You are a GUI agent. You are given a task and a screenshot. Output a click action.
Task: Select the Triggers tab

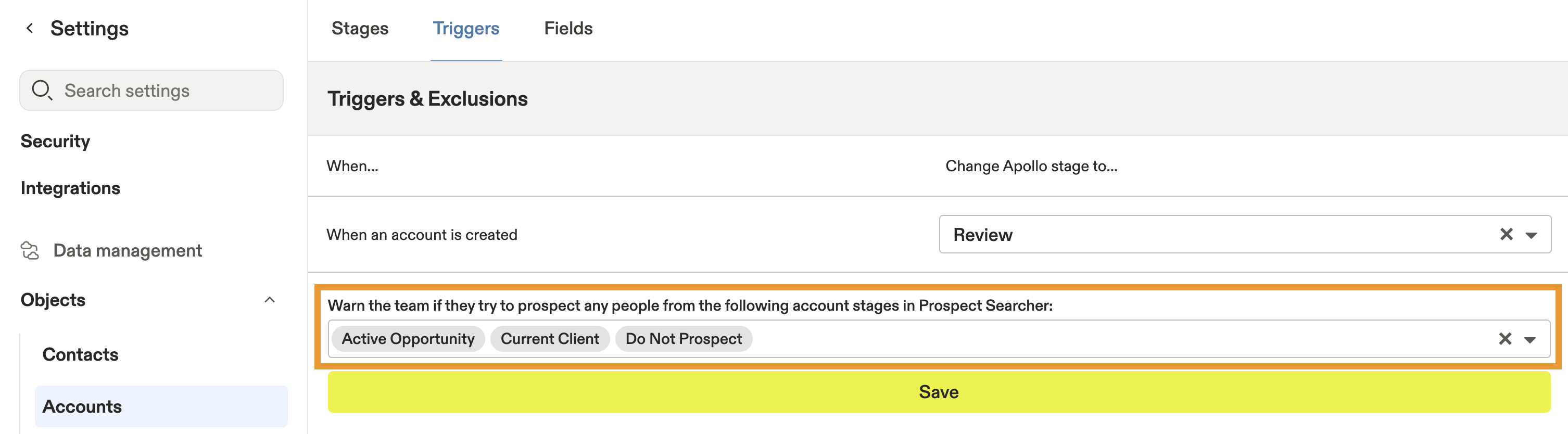pyautogui.click(x=466, y=28)
